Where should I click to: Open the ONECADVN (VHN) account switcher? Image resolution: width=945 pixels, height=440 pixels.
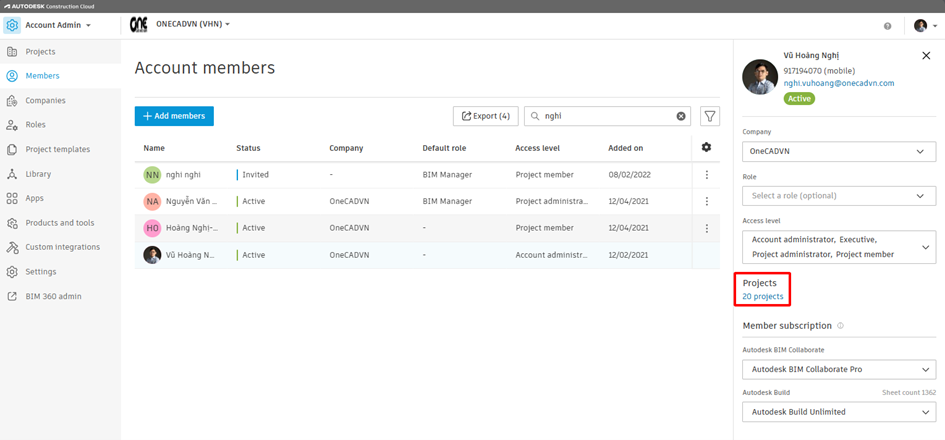[193, 24]
